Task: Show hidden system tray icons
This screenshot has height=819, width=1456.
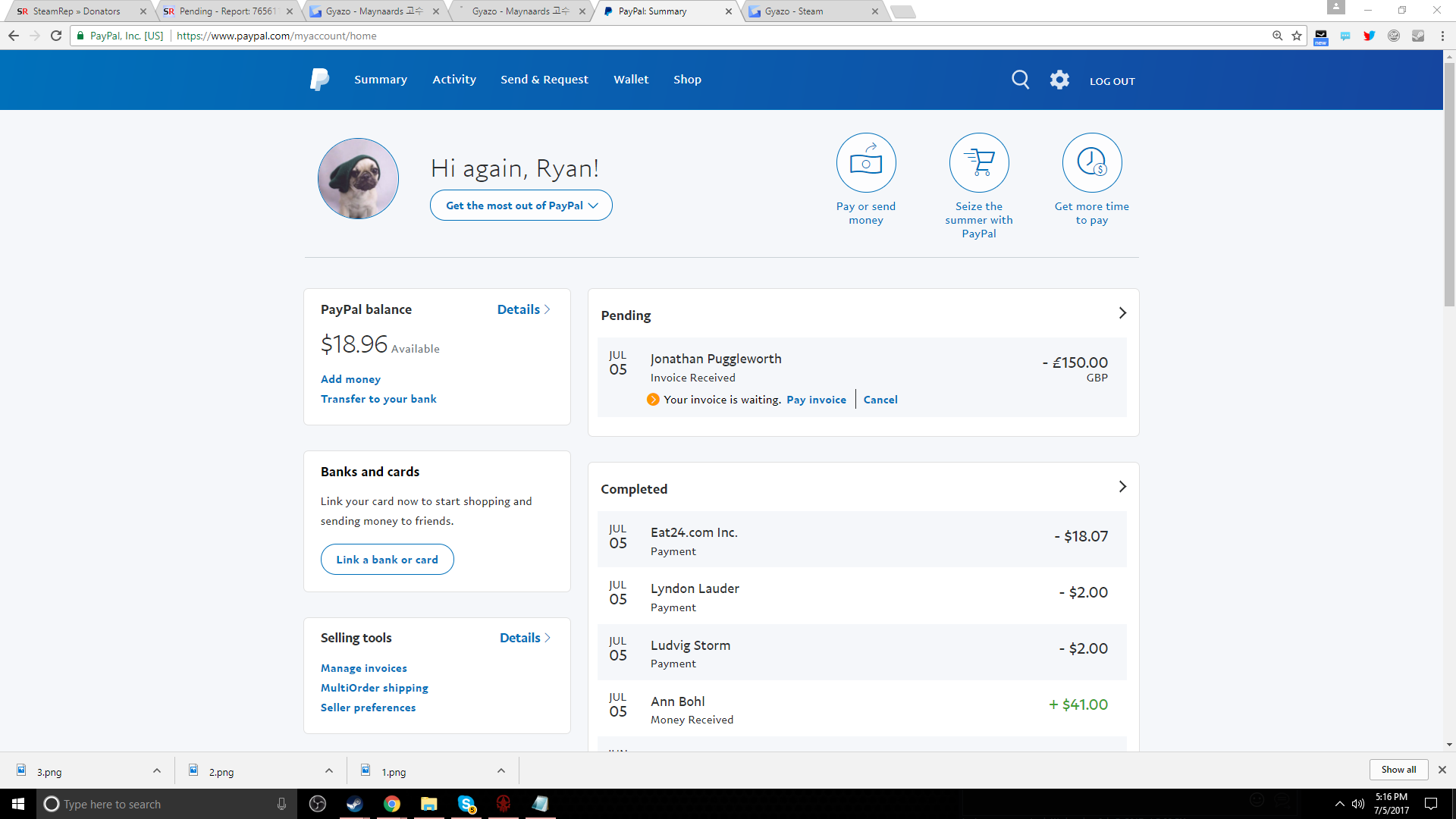Action: pyautogui.click(x=1339, y=804)
